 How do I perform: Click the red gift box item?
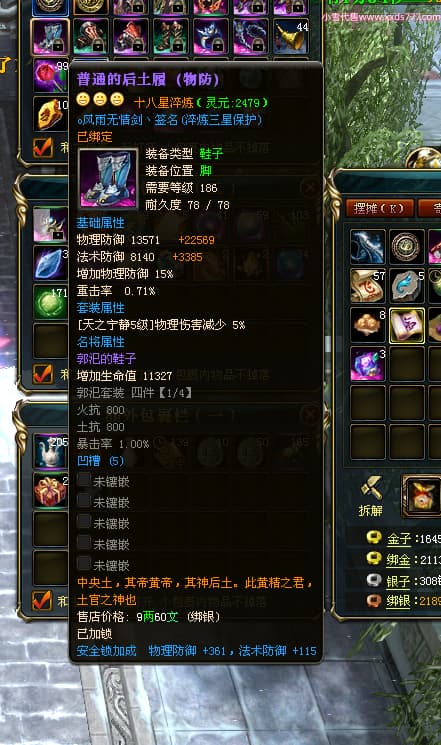click(x=51, y=490)
